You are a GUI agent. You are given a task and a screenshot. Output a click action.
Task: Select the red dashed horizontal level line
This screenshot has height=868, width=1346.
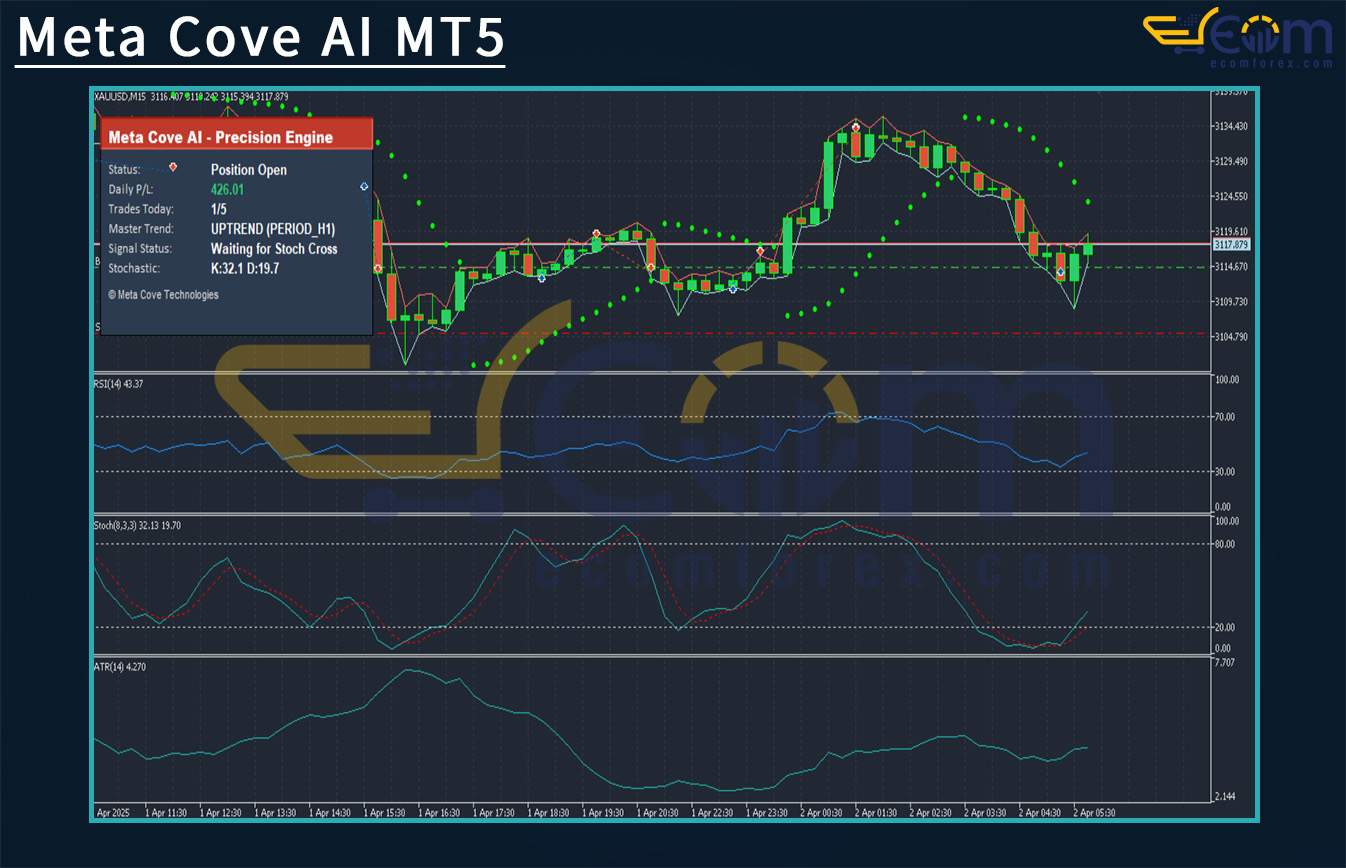coord(800,333)
